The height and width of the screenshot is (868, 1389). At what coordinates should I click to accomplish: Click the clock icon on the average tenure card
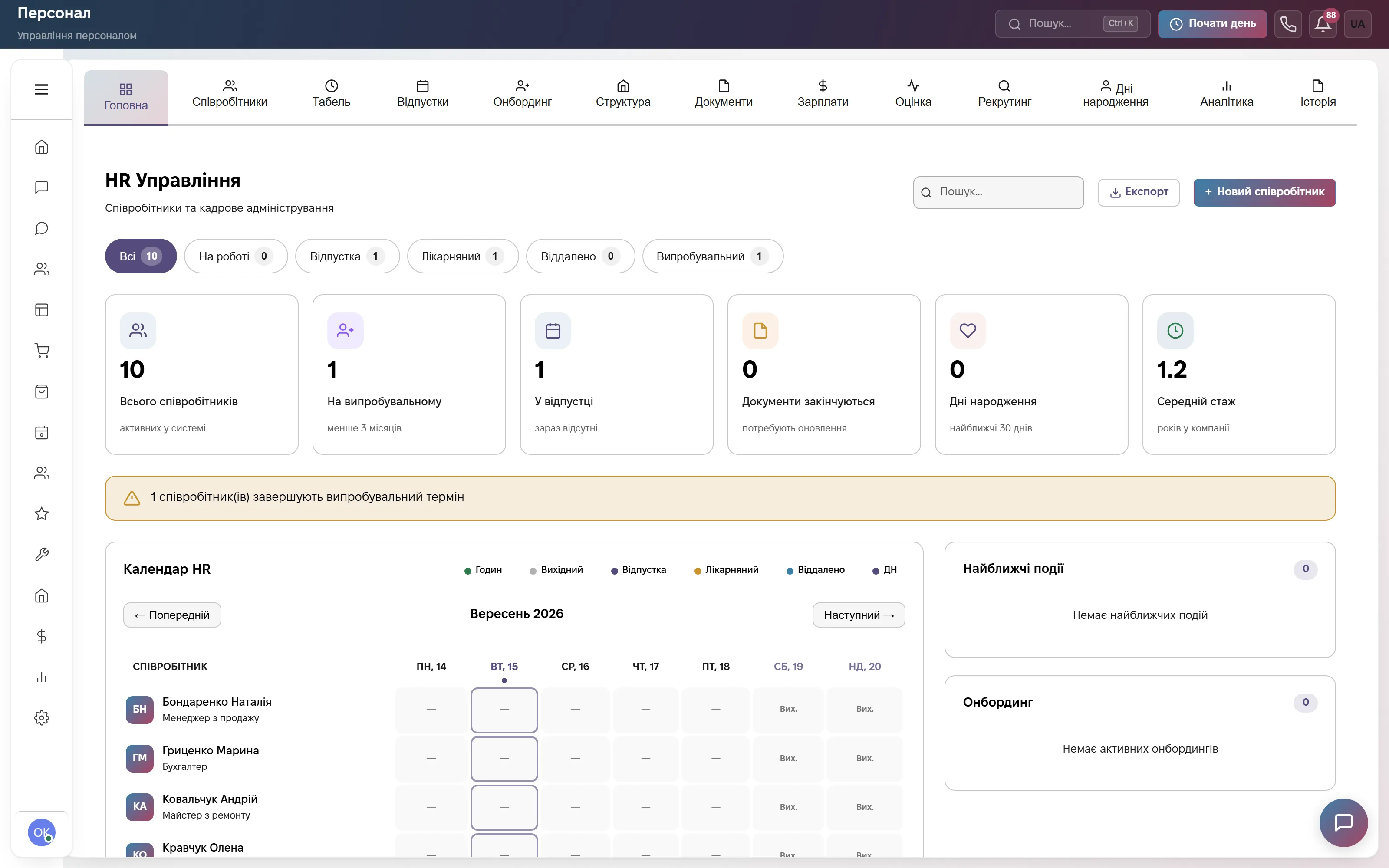click(1175, 331)
